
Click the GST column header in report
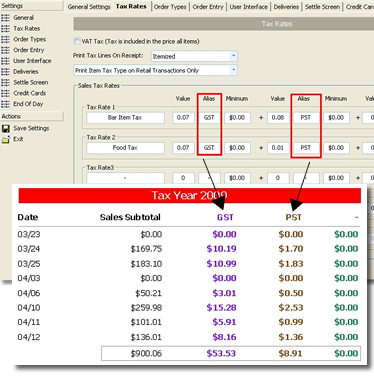(225, 217)
